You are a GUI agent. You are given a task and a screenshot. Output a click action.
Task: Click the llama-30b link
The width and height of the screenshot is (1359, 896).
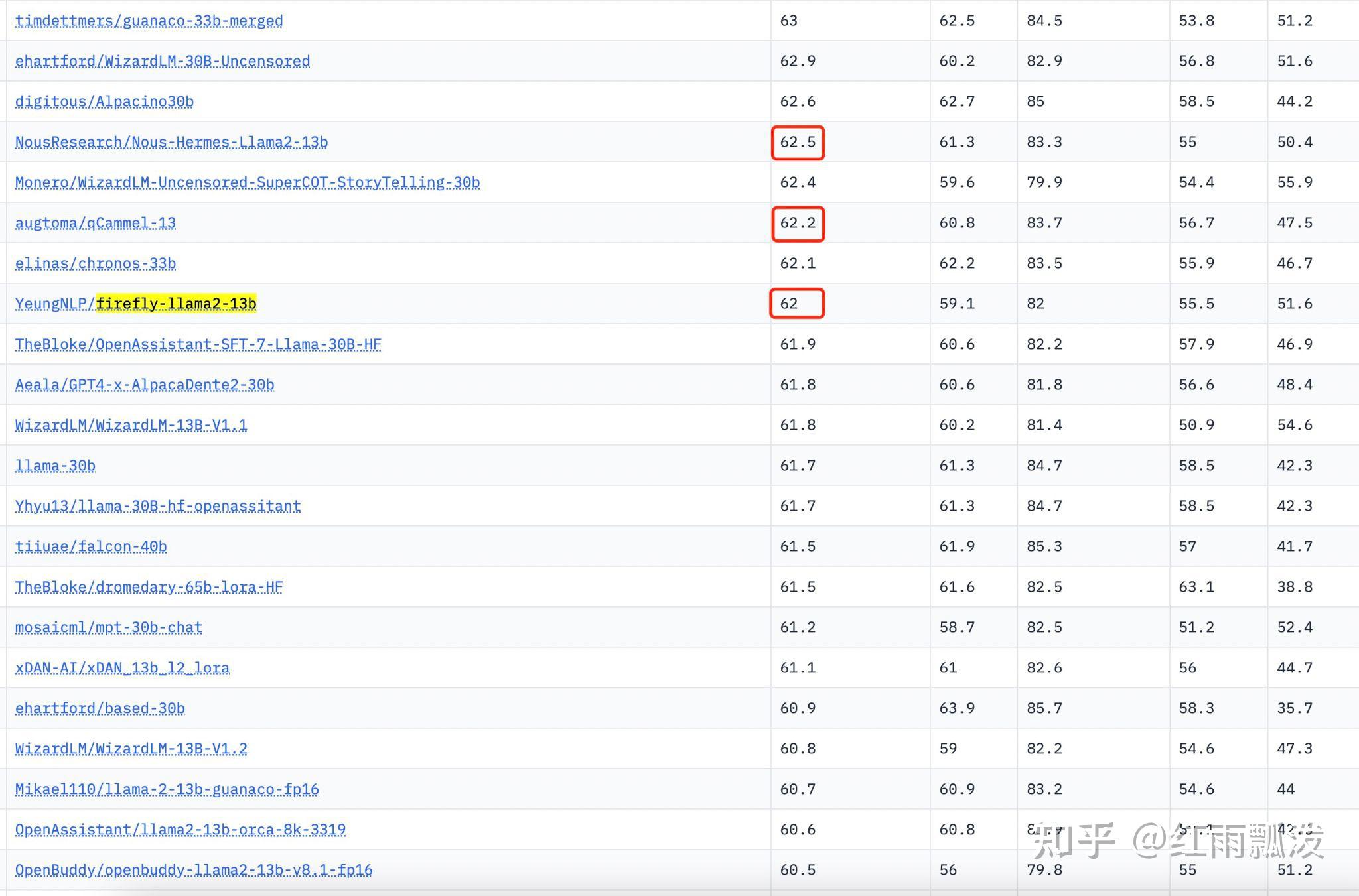point(55,466)
